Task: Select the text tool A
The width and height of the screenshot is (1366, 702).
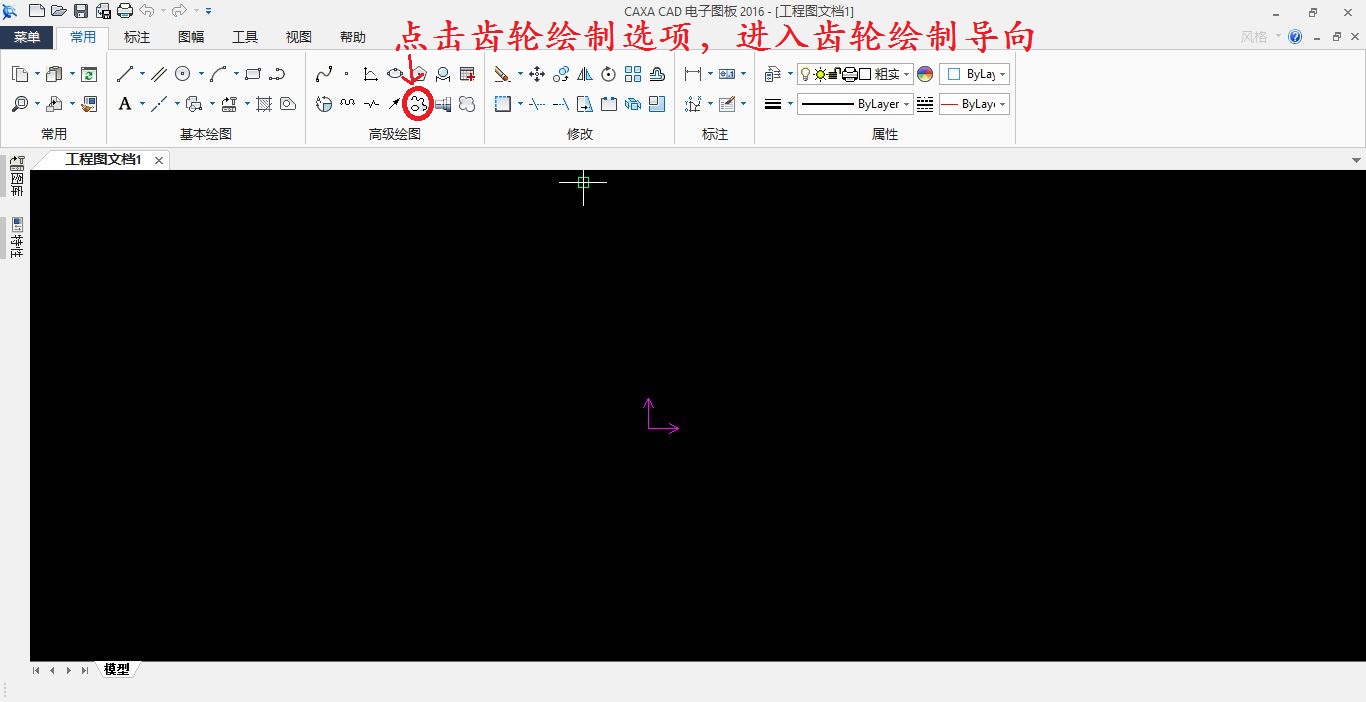Action: point(125,103)
